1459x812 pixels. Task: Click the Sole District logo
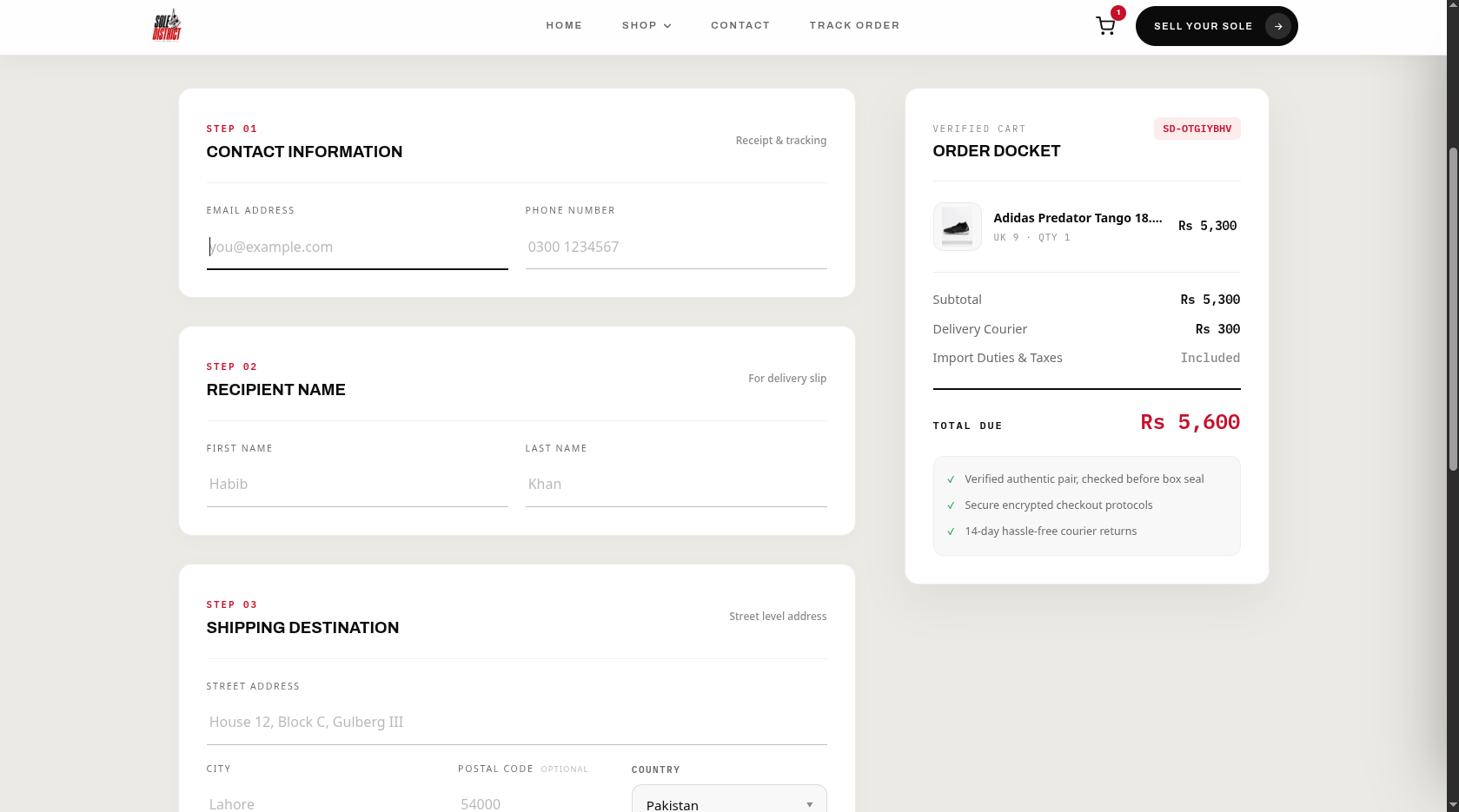tap(167, 25)
